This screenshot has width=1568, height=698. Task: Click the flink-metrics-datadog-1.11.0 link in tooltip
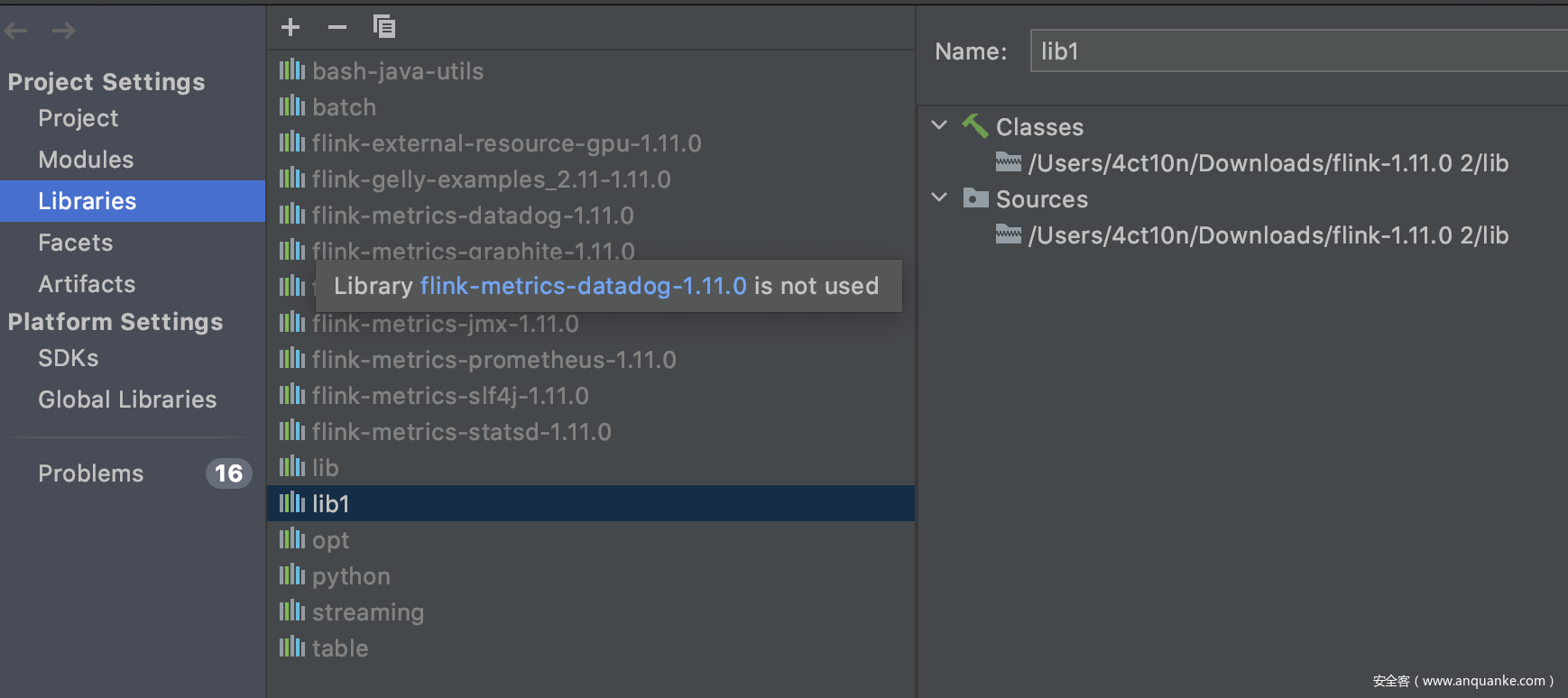[583, 286]
